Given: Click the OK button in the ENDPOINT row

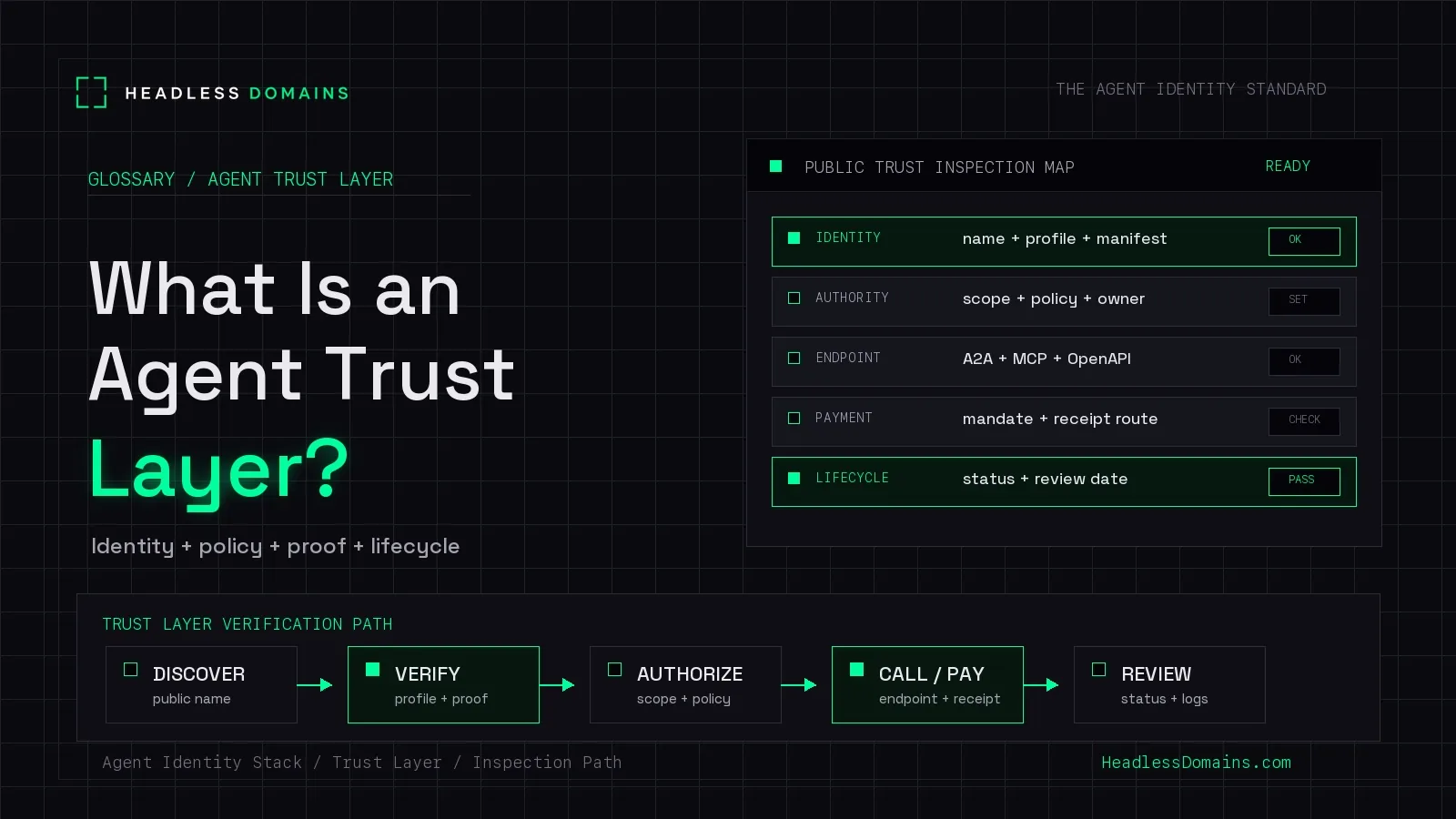Looking at the screenshot, I should 1304,361.
